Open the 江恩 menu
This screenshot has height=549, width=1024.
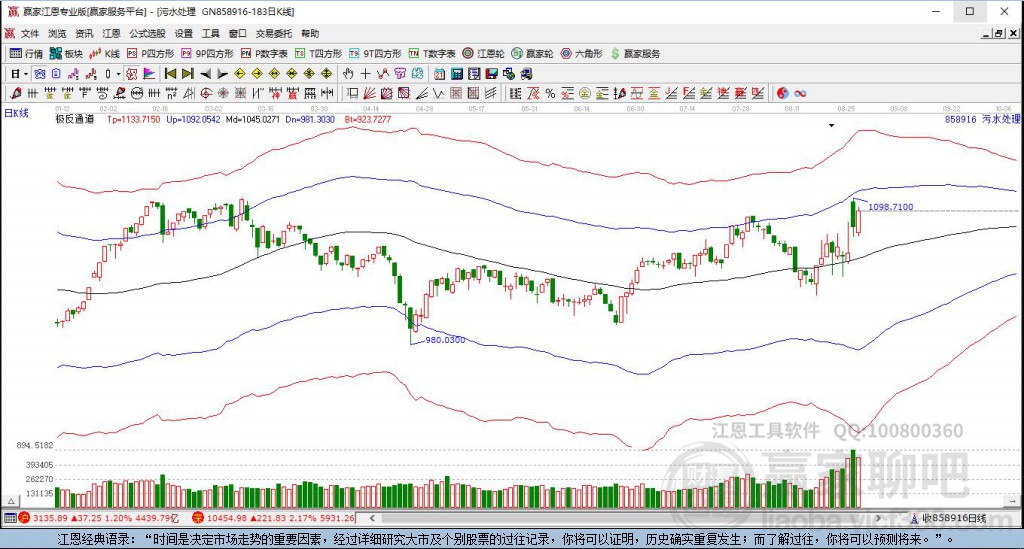point(111,33)
